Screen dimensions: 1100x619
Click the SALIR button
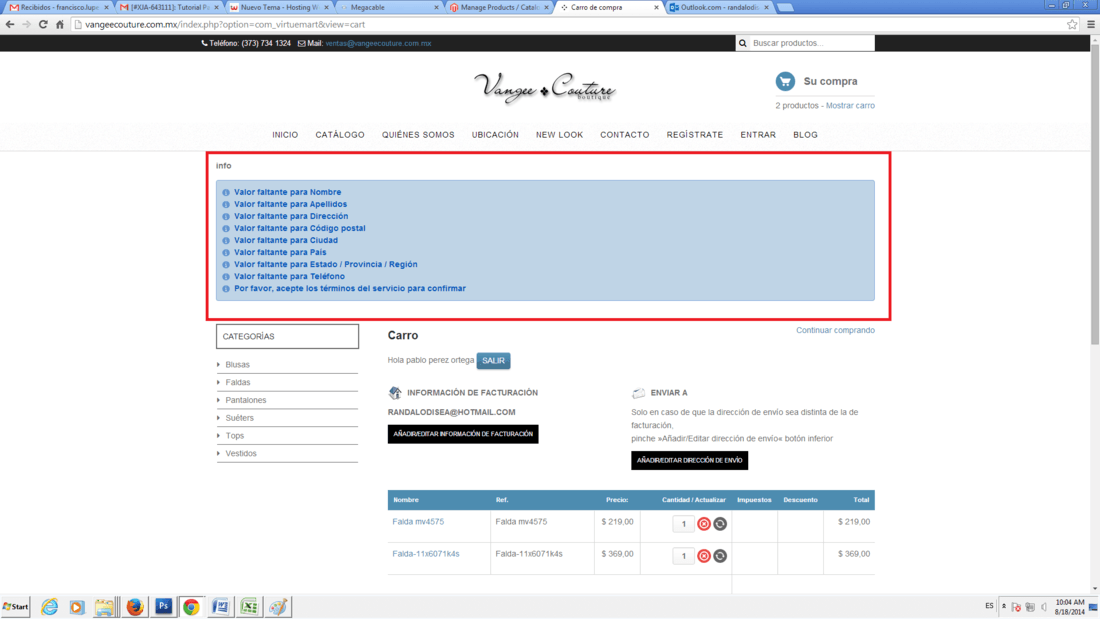coord(493,361)
